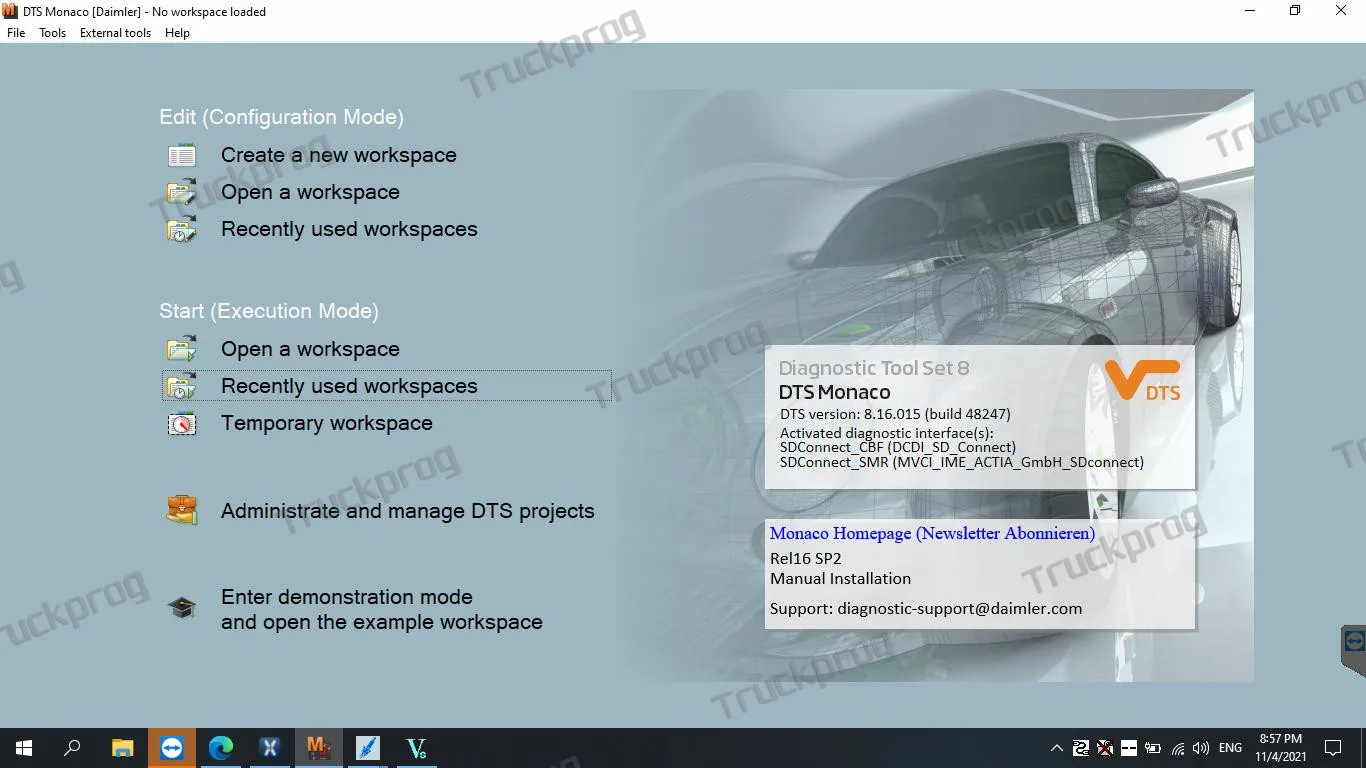Click the orange DTS logo
The height and width of the screenshot is (768, 1366).
tap(1143, 380)
